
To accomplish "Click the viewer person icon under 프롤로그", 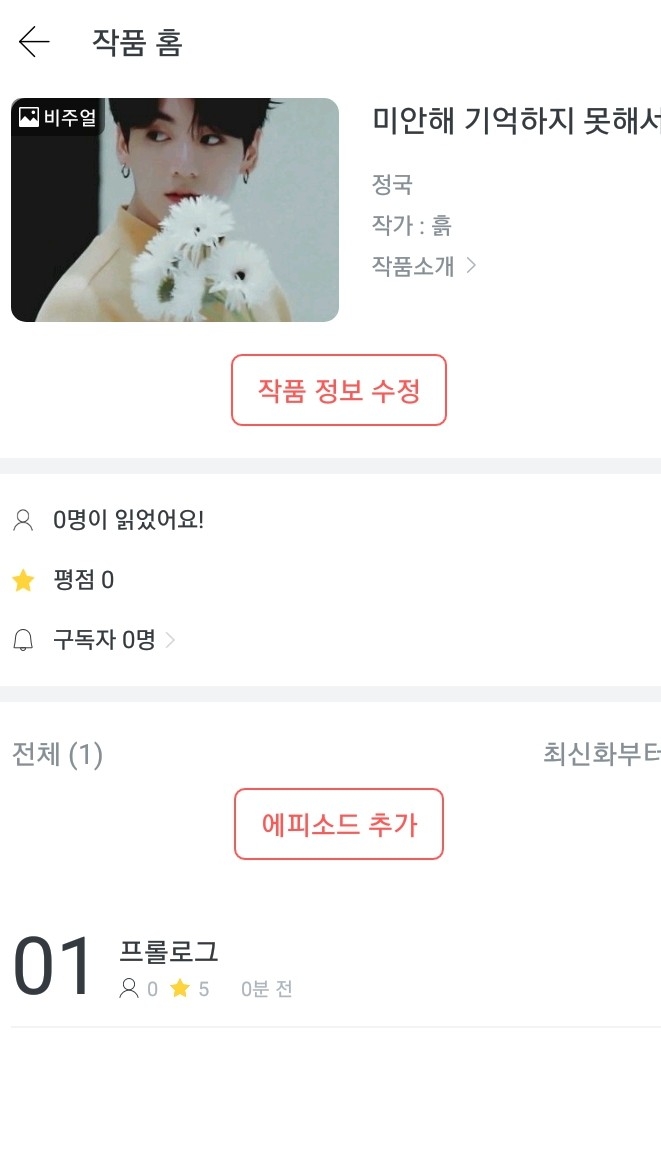I will click(129, 989).
